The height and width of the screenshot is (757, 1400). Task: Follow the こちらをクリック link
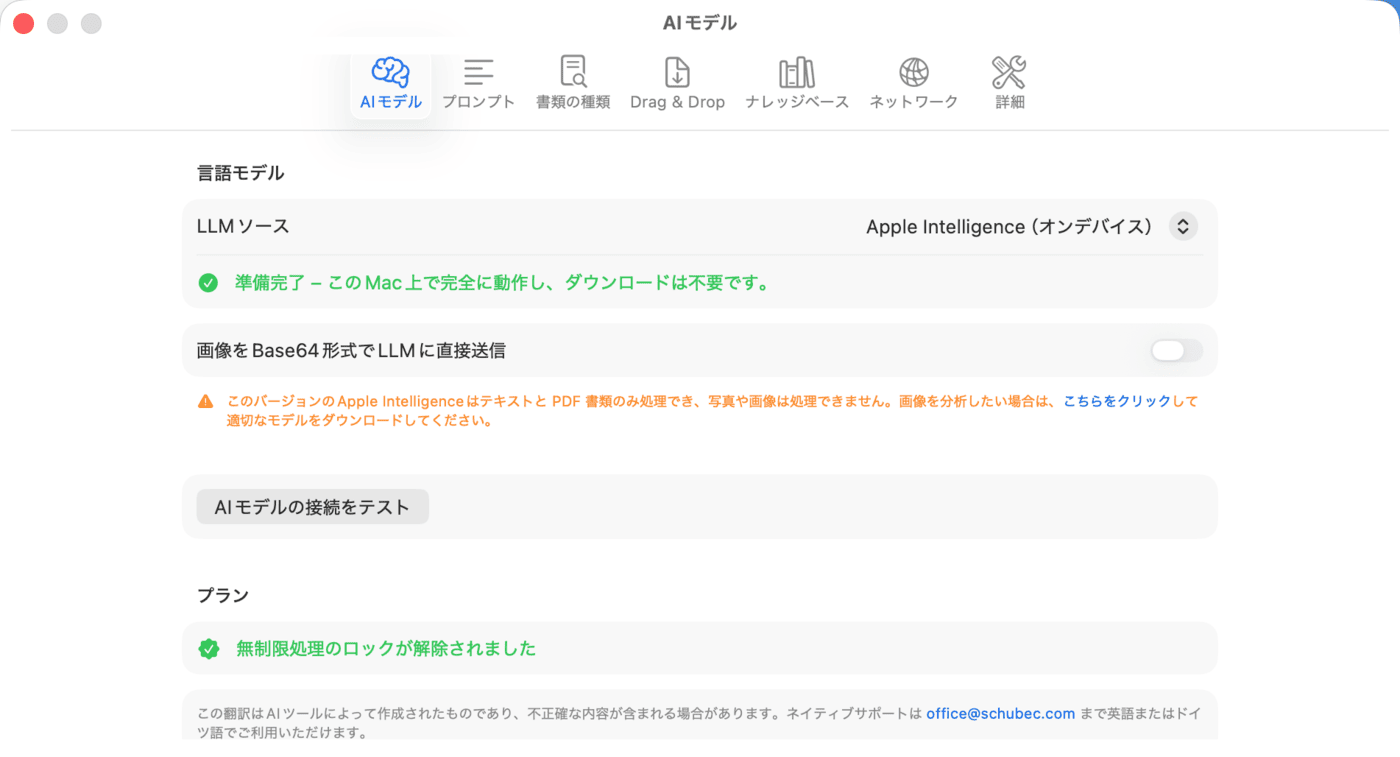[1117, 401]
